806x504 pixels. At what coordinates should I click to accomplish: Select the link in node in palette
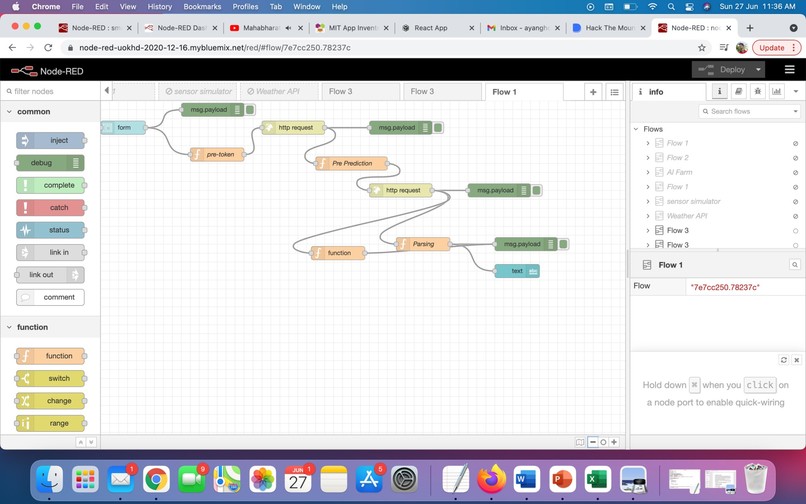[x=50, y=253]
